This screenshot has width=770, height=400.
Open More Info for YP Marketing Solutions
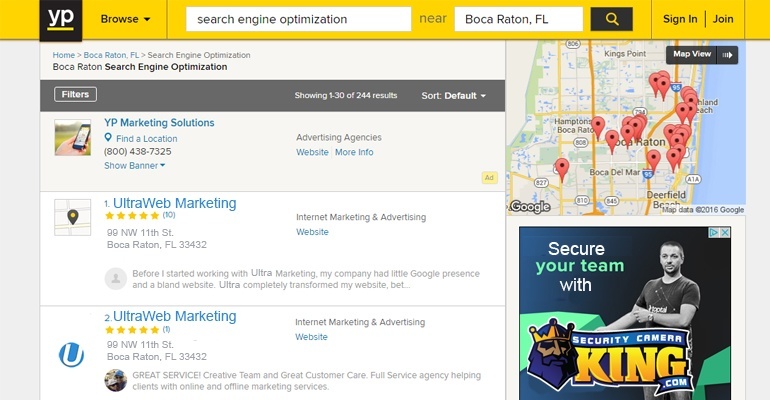point(354,152)
